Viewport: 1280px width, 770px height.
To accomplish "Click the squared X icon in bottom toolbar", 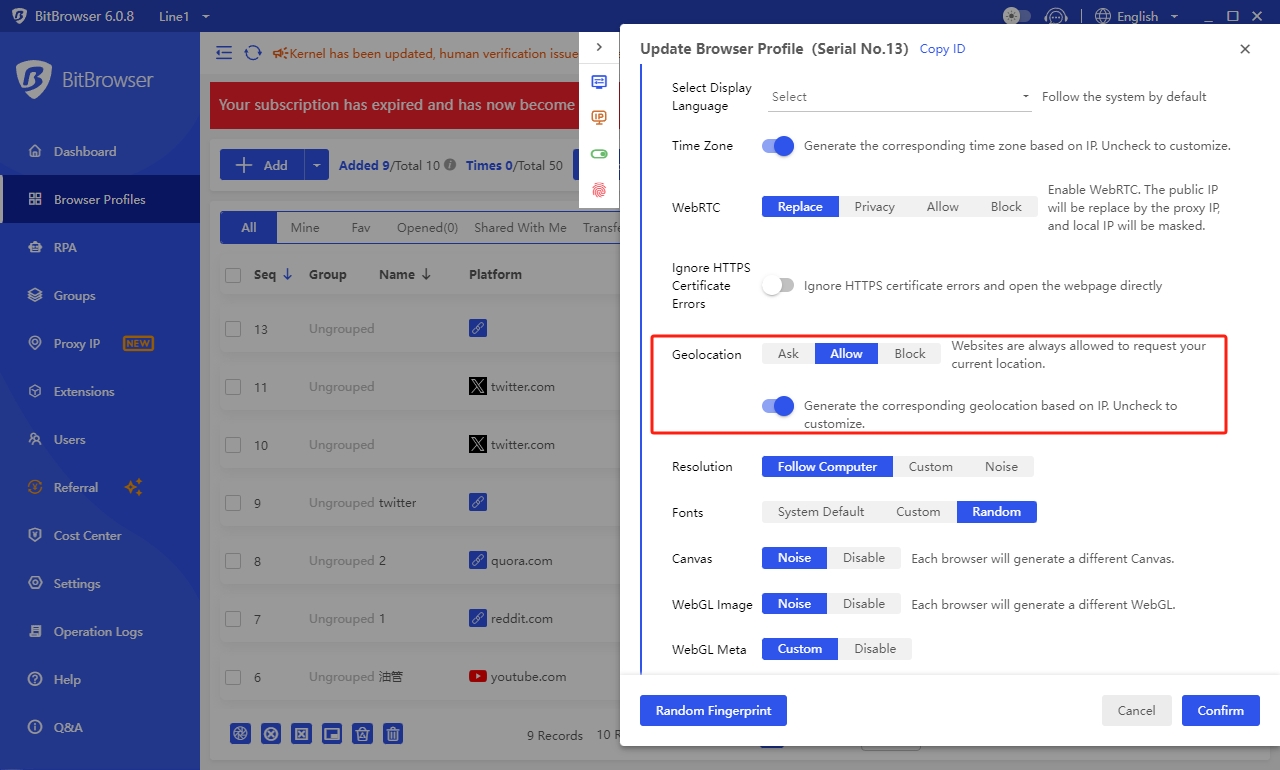I will coord(301,734).
